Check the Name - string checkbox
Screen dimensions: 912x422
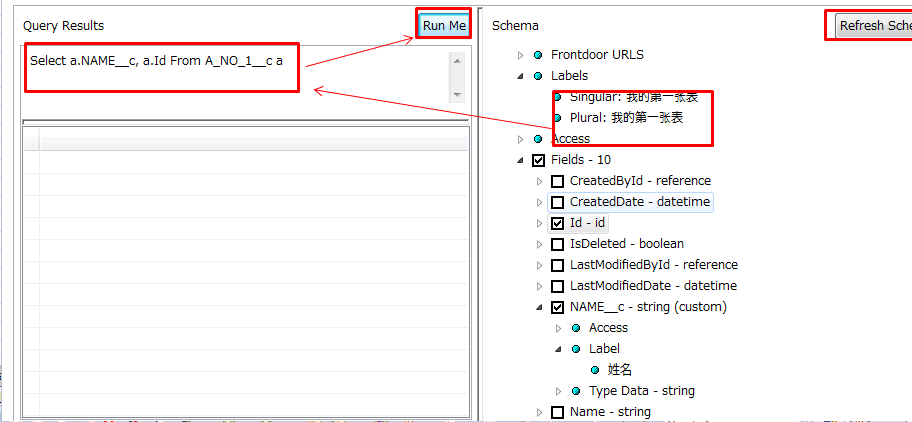(557, 412)
